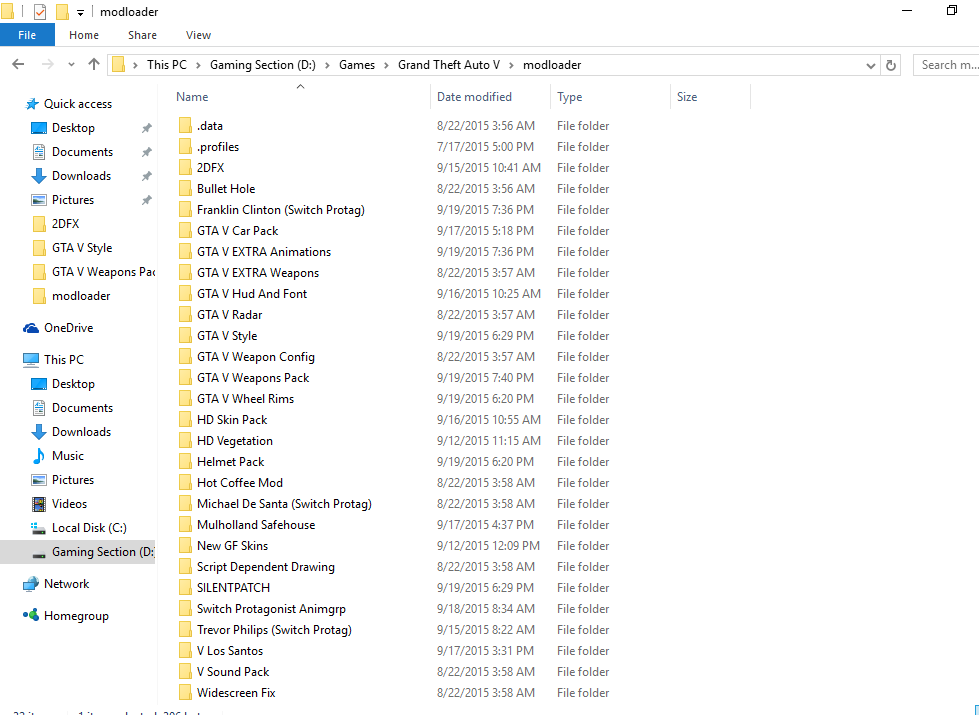The image size is (979, 715).
Task: Click New folder icon in title bar
Action: (62, 11)
